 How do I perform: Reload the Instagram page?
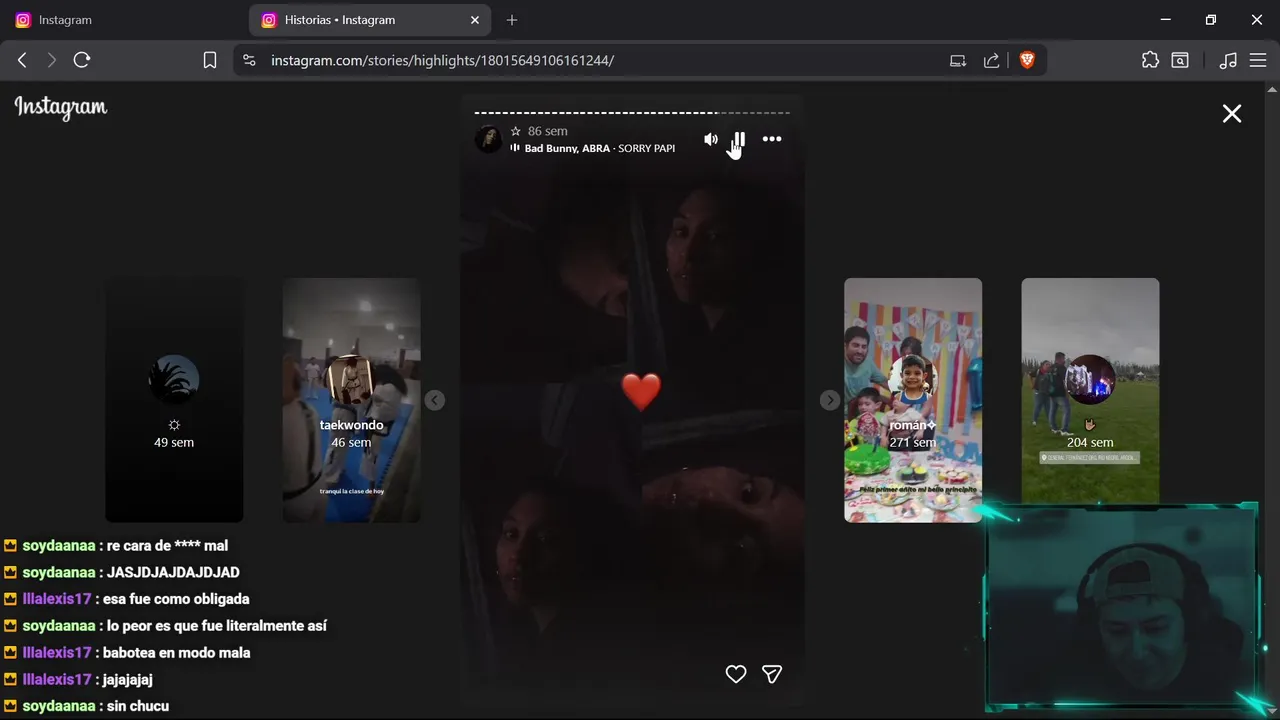pyautogui.click(x=82, y=60)
